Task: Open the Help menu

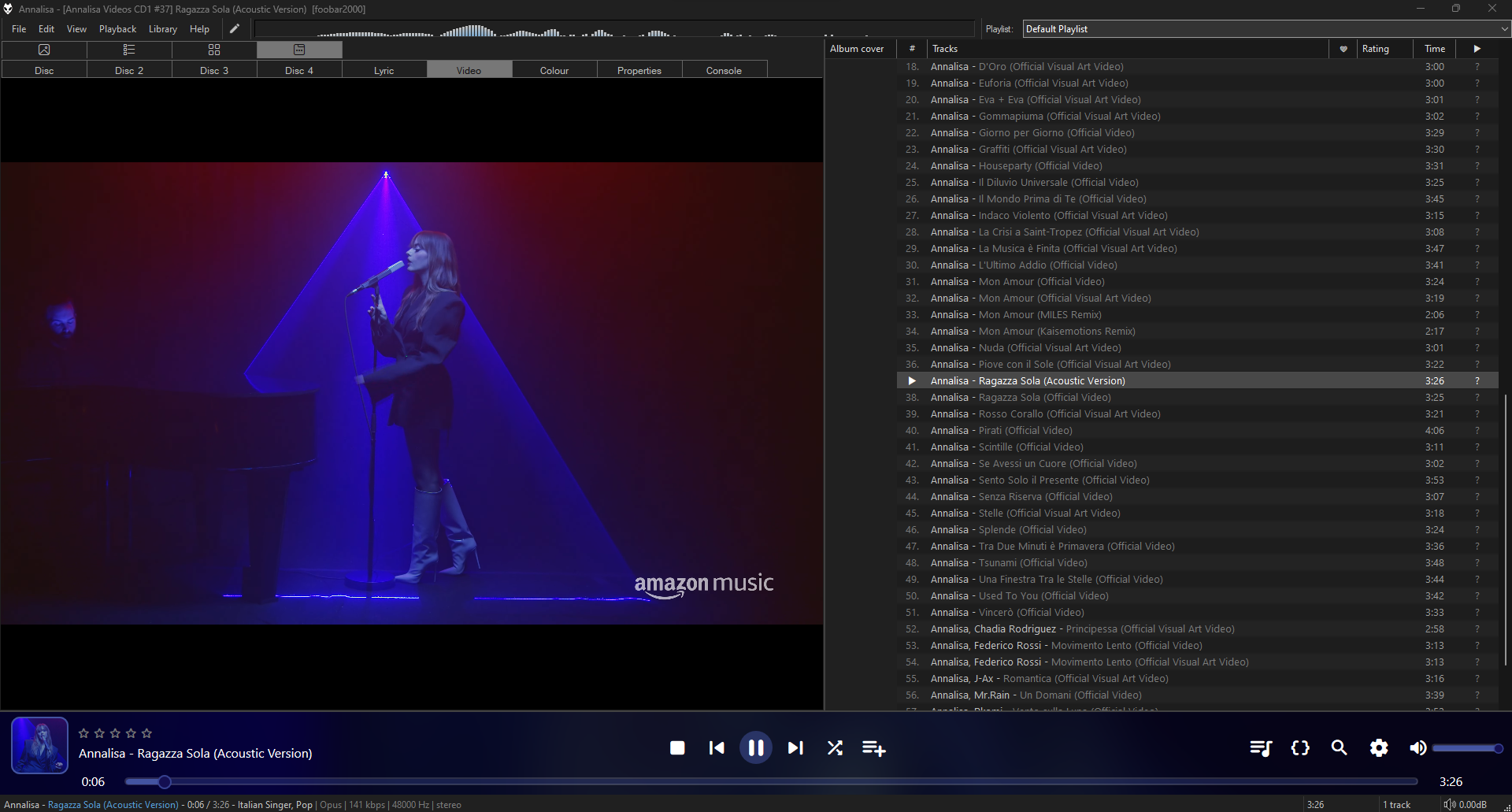Action: pos(199,29)
